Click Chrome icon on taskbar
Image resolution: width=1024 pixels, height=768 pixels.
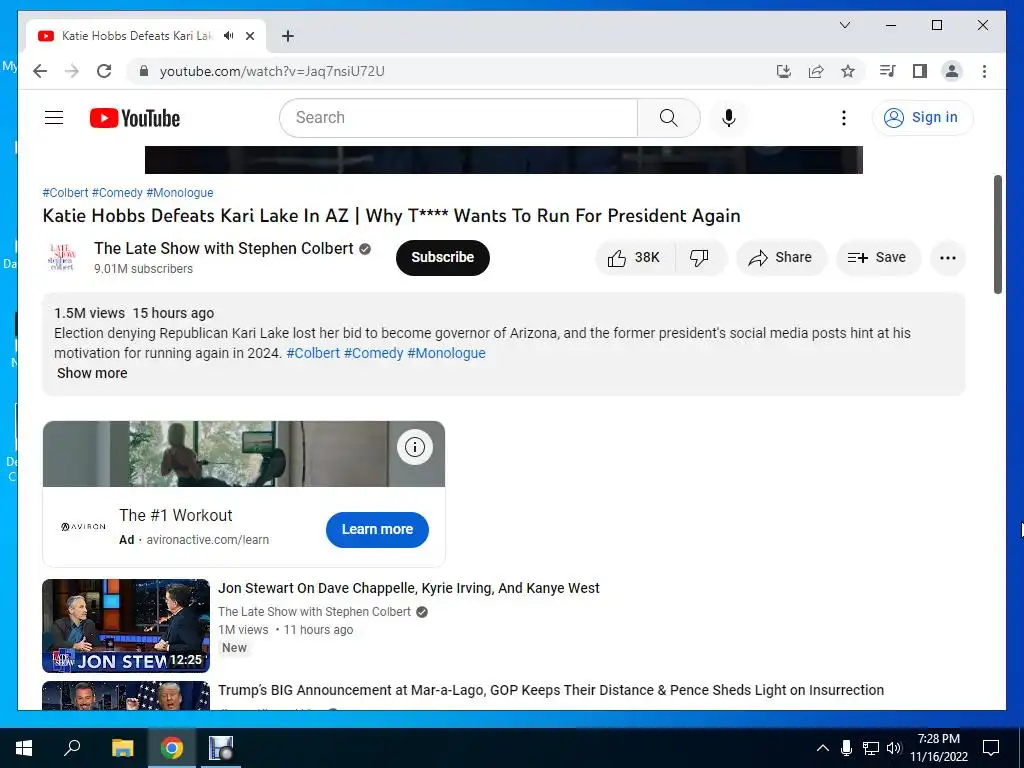coord(172,748)
